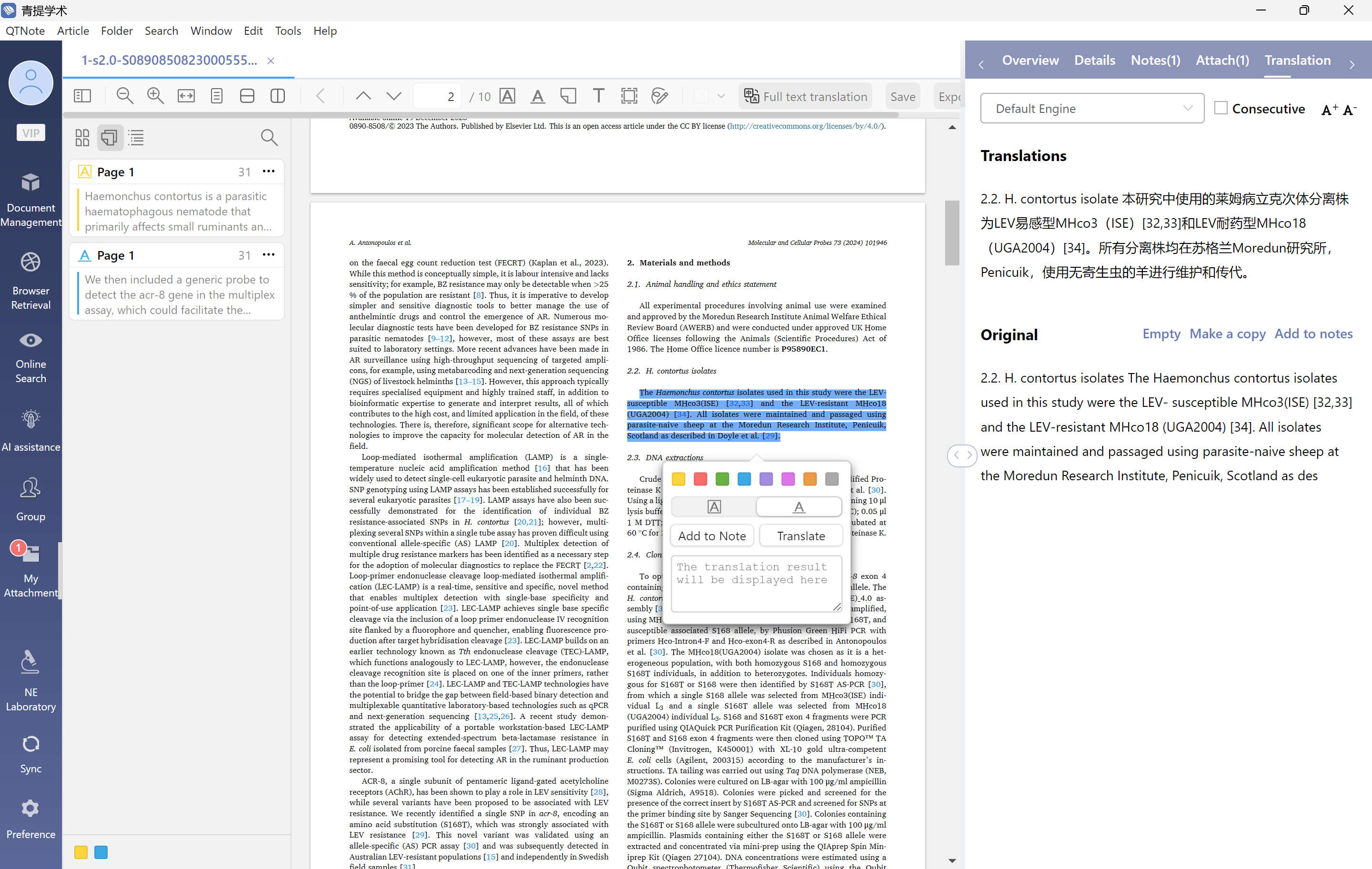Close the open PDF tab

click(x=271, y=61)
